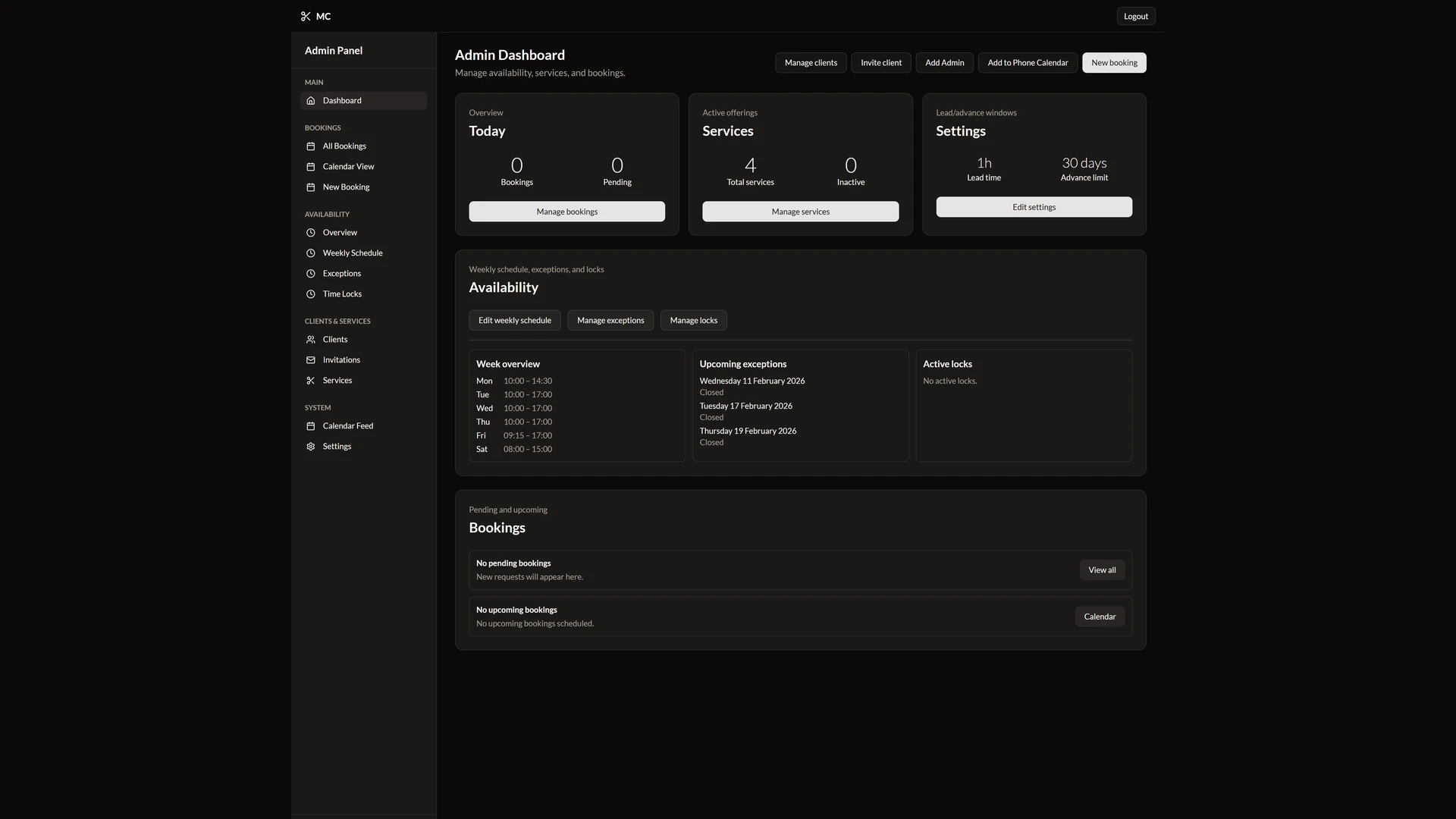
Task: Open Calendar from upcoming bookings row
Action: click(1100, 617)
